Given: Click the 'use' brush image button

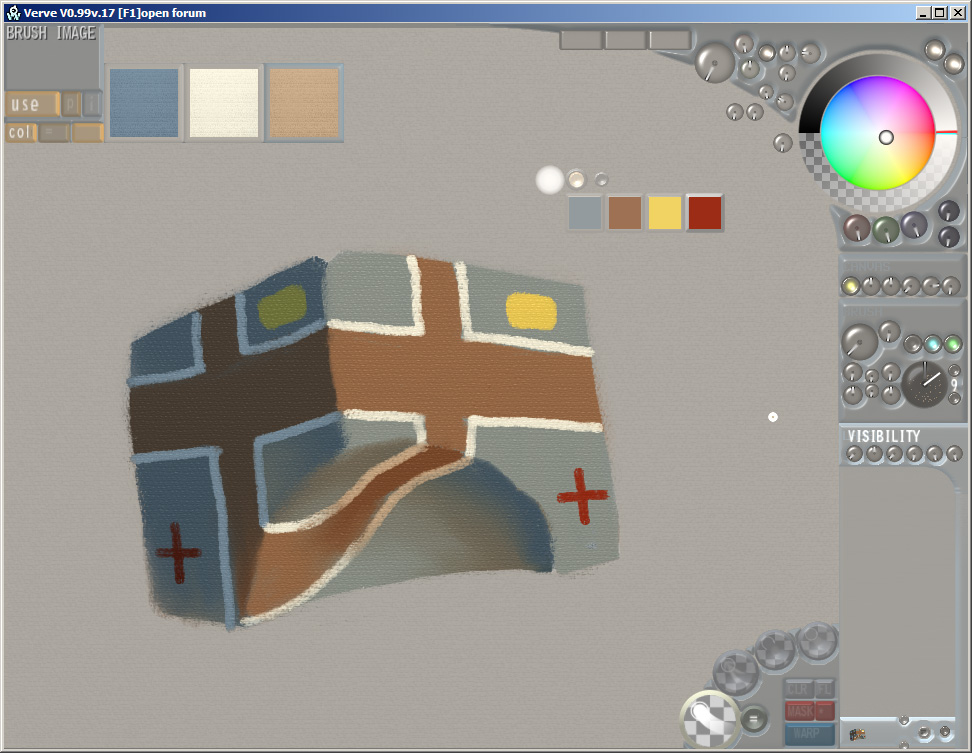Looking at the screenshot, I should pyautogui.click(x=30, y=104).
